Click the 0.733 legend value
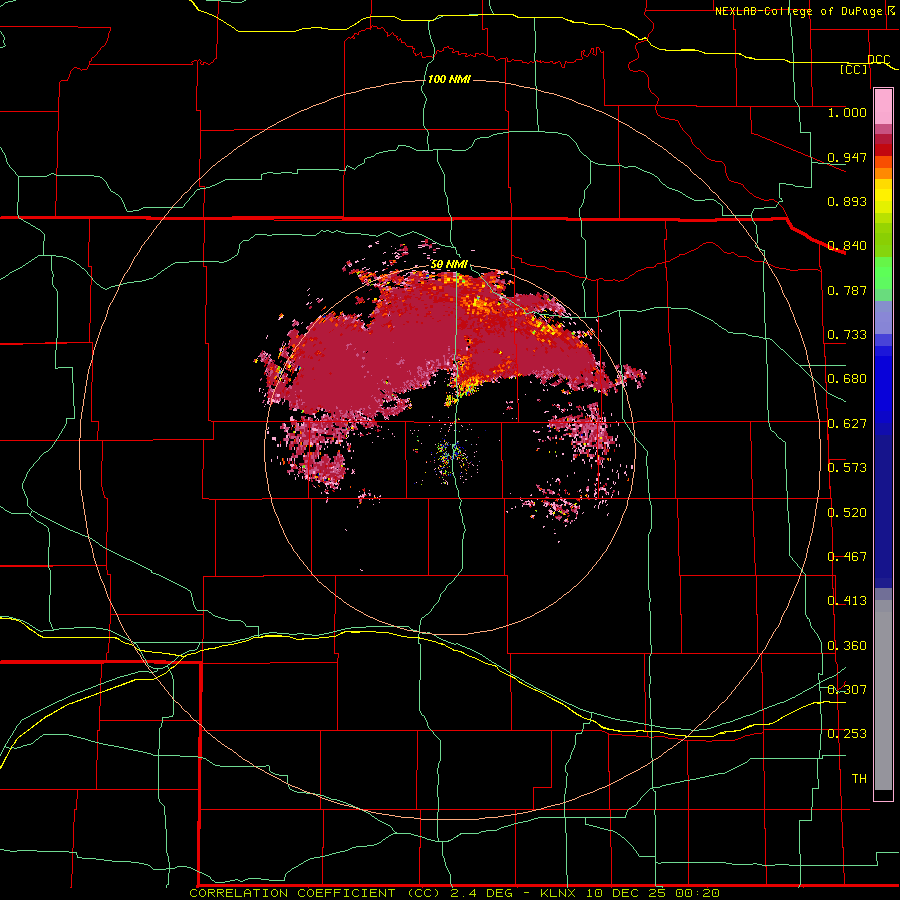 pyautogui.click(x=847, y=335)
